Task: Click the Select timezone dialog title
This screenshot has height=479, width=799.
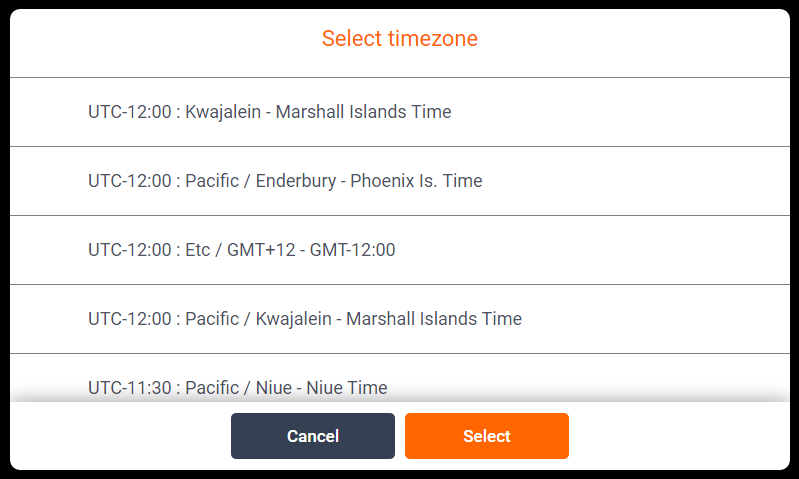Action: 399,39
